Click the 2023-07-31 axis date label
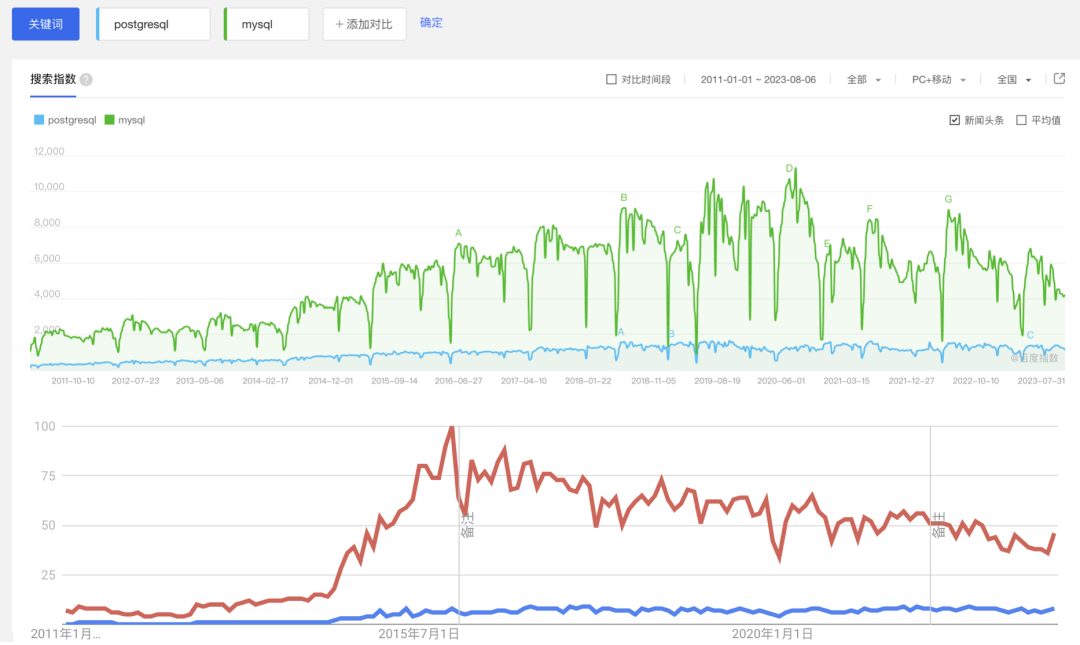 [x=1041, y=380]
